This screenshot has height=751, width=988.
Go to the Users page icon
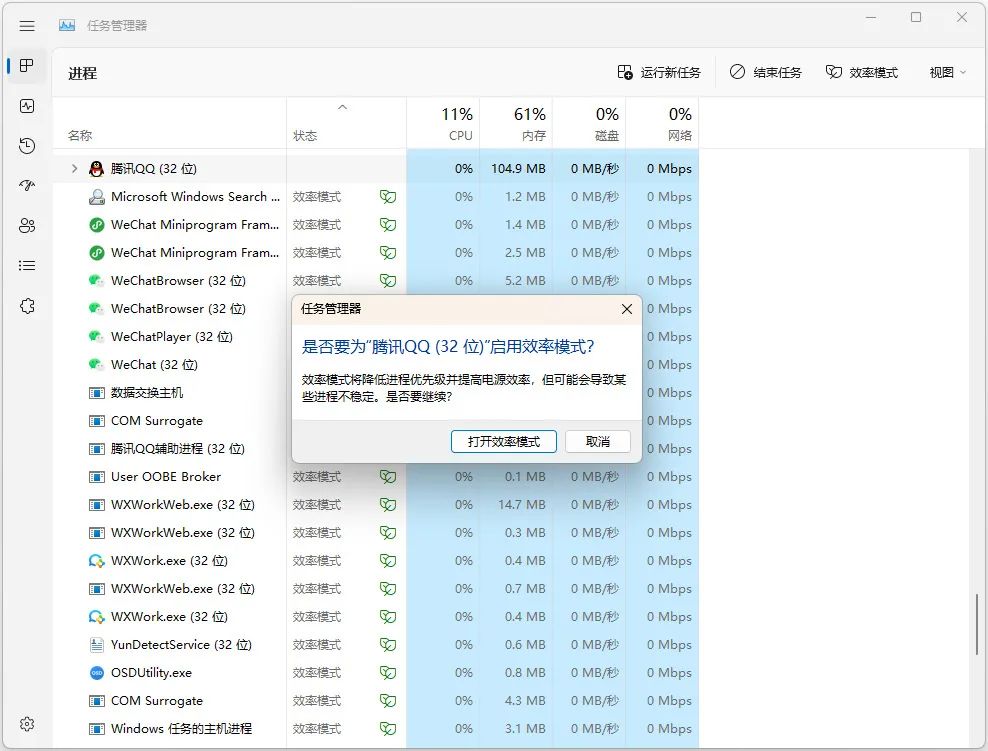(x=27, y=226)
